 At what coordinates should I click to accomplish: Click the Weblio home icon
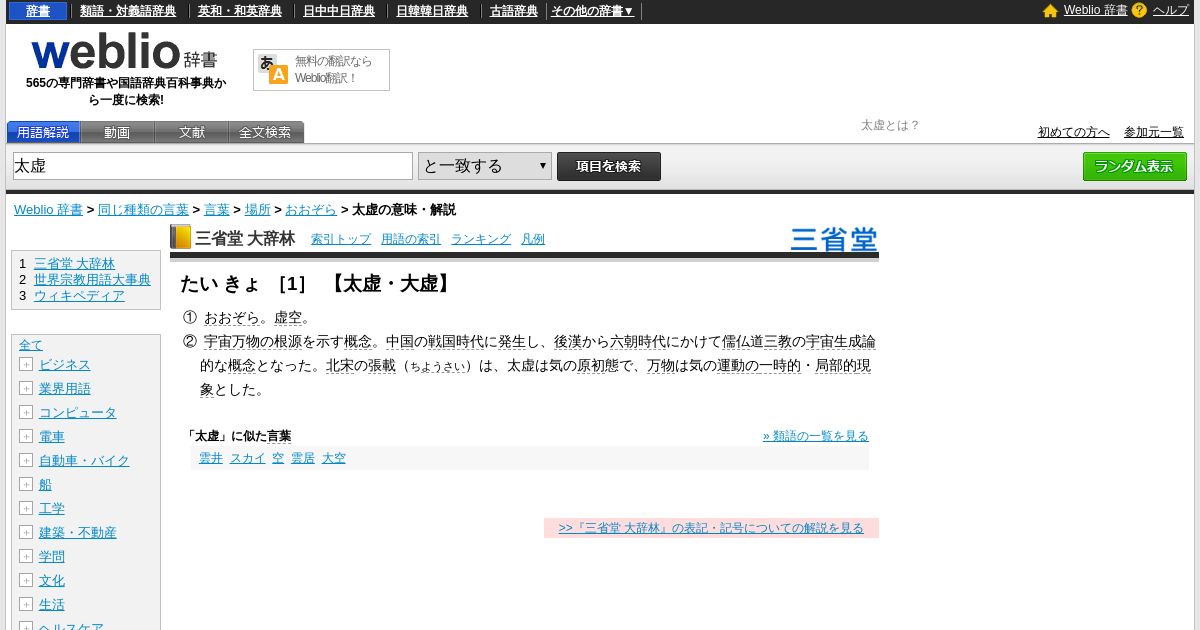point(1050,11)
